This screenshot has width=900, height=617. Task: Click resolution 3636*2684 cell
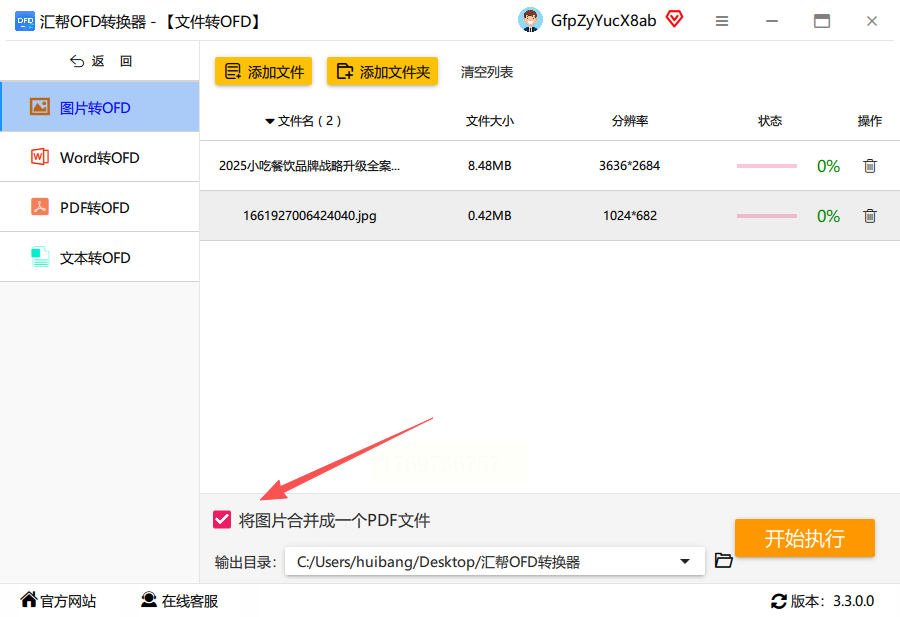click(x=630, y=166)
